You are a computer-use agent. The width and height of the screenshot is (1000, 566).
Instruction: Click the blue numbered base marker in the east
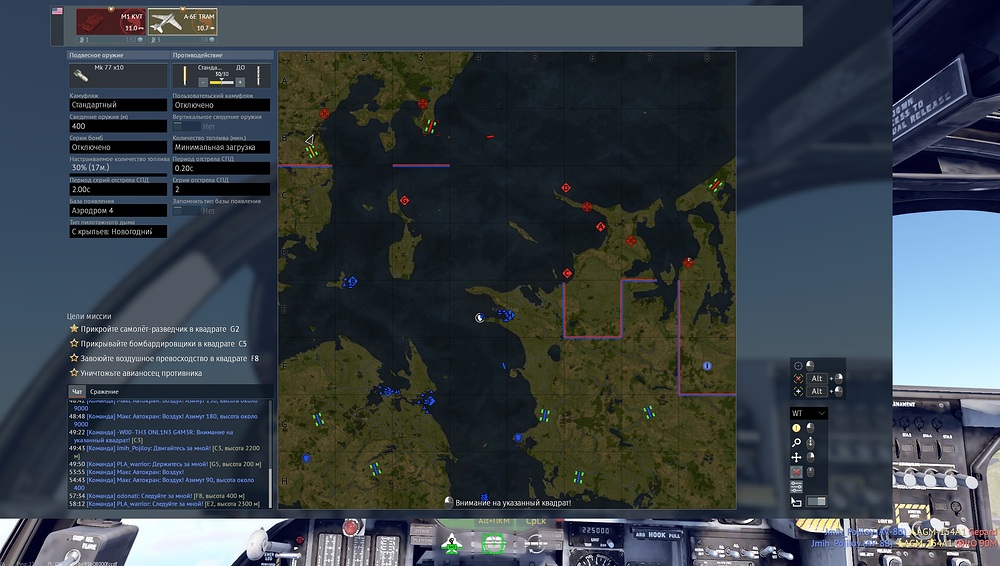tap(707, 366)
